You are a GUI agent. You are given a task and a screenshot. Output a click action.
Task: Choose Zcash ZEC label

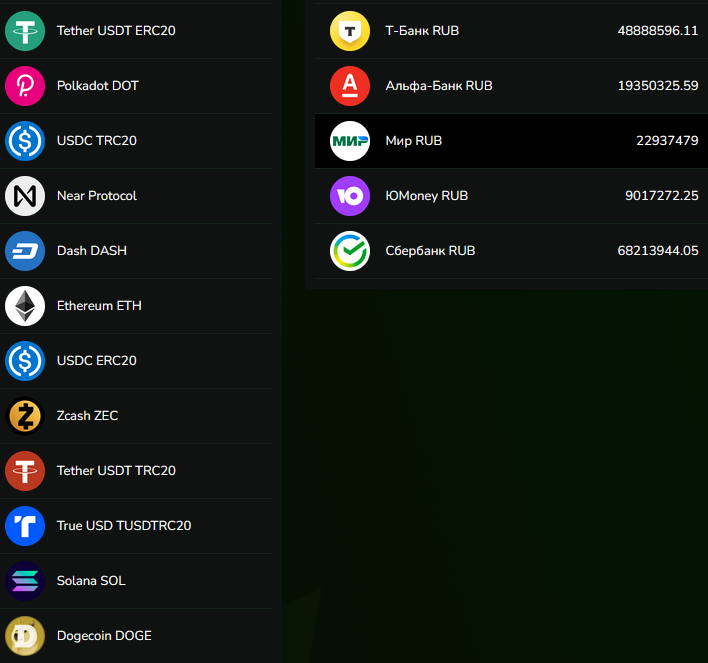[88, 416]
